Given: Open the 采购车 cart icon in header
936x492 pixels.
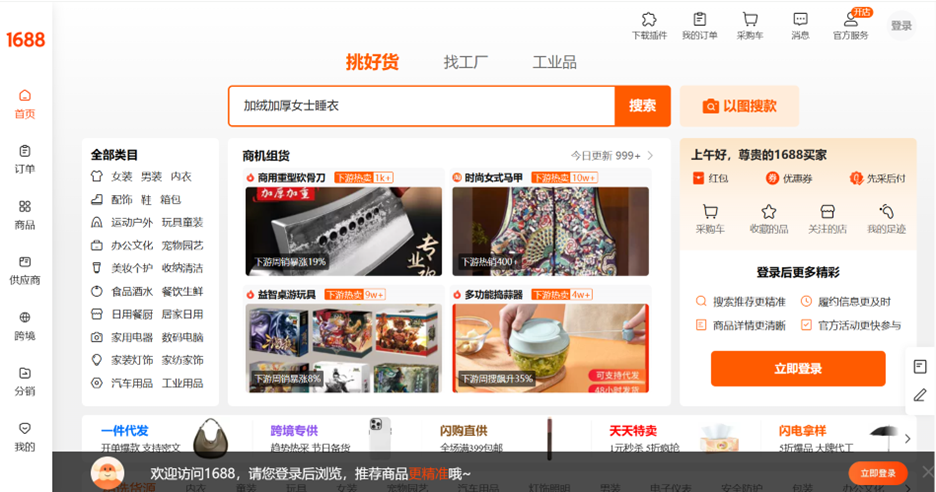Looking at the screenshot, I should 749,20.
